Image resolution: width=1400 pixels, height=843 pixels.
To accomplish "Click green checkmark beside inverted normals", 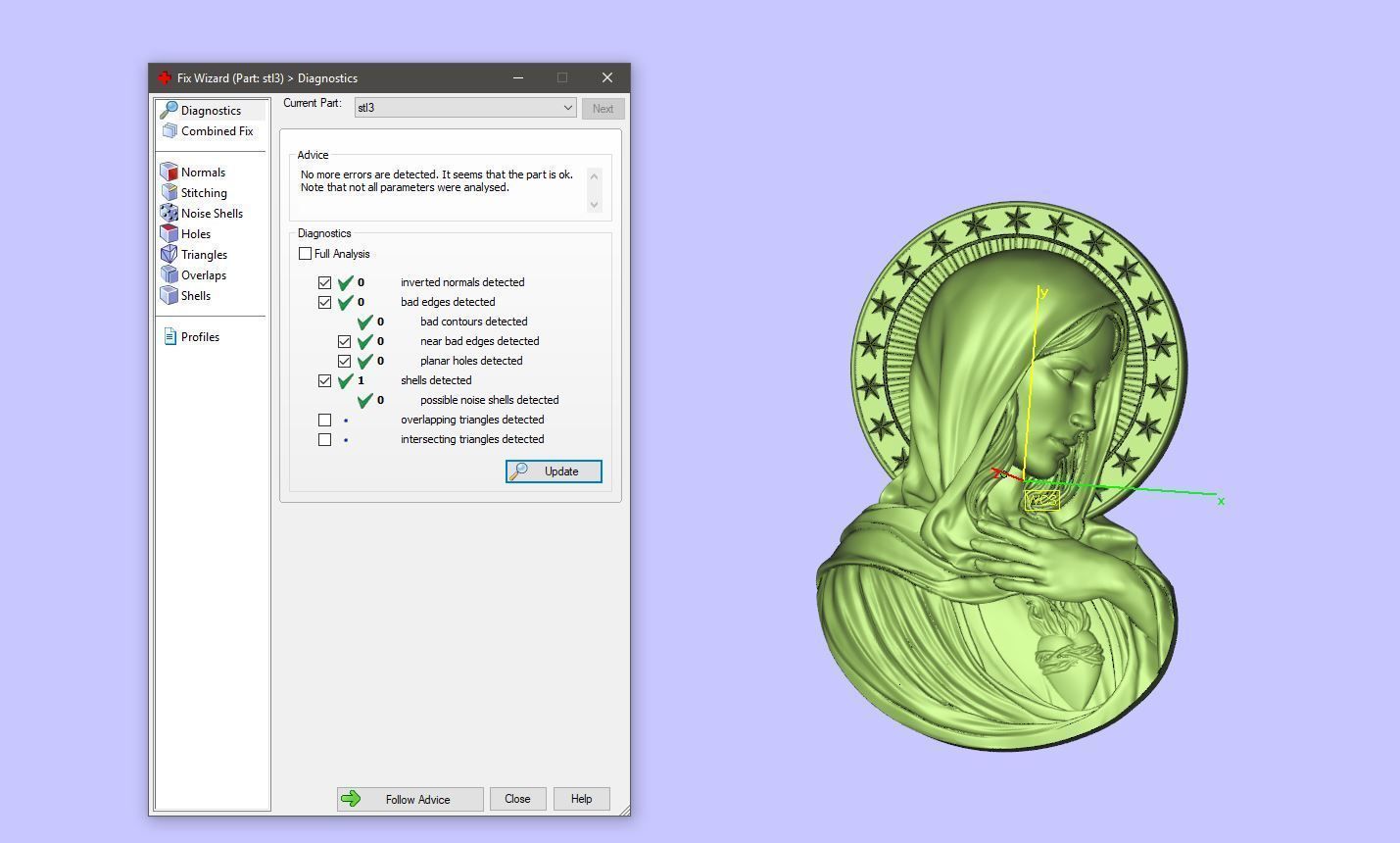I will click(345, 282).
